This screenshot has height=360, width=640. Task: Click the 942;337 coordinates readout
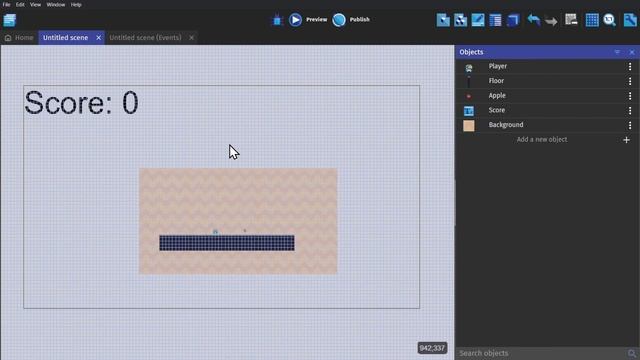tap(432, 348)
